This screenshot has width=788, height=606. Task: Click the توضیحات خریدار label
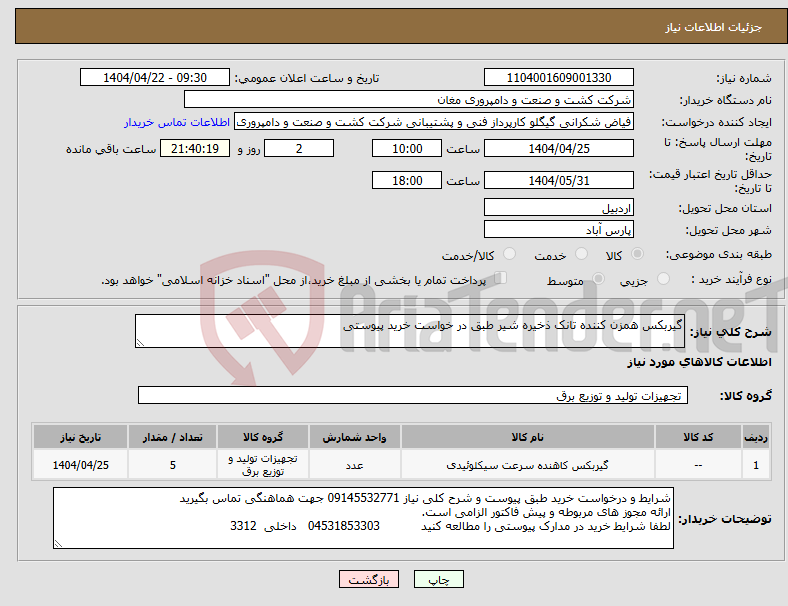tap(725, 519)
